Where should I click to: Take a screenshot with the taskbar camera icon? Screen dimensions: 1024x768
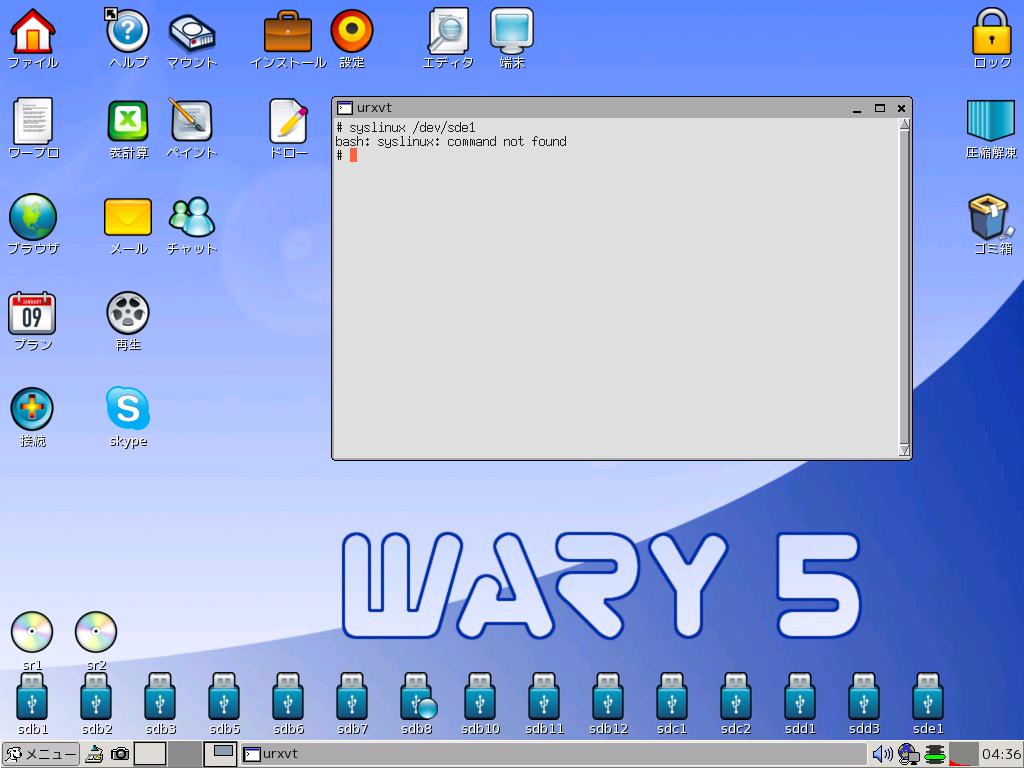coord(120,754)
